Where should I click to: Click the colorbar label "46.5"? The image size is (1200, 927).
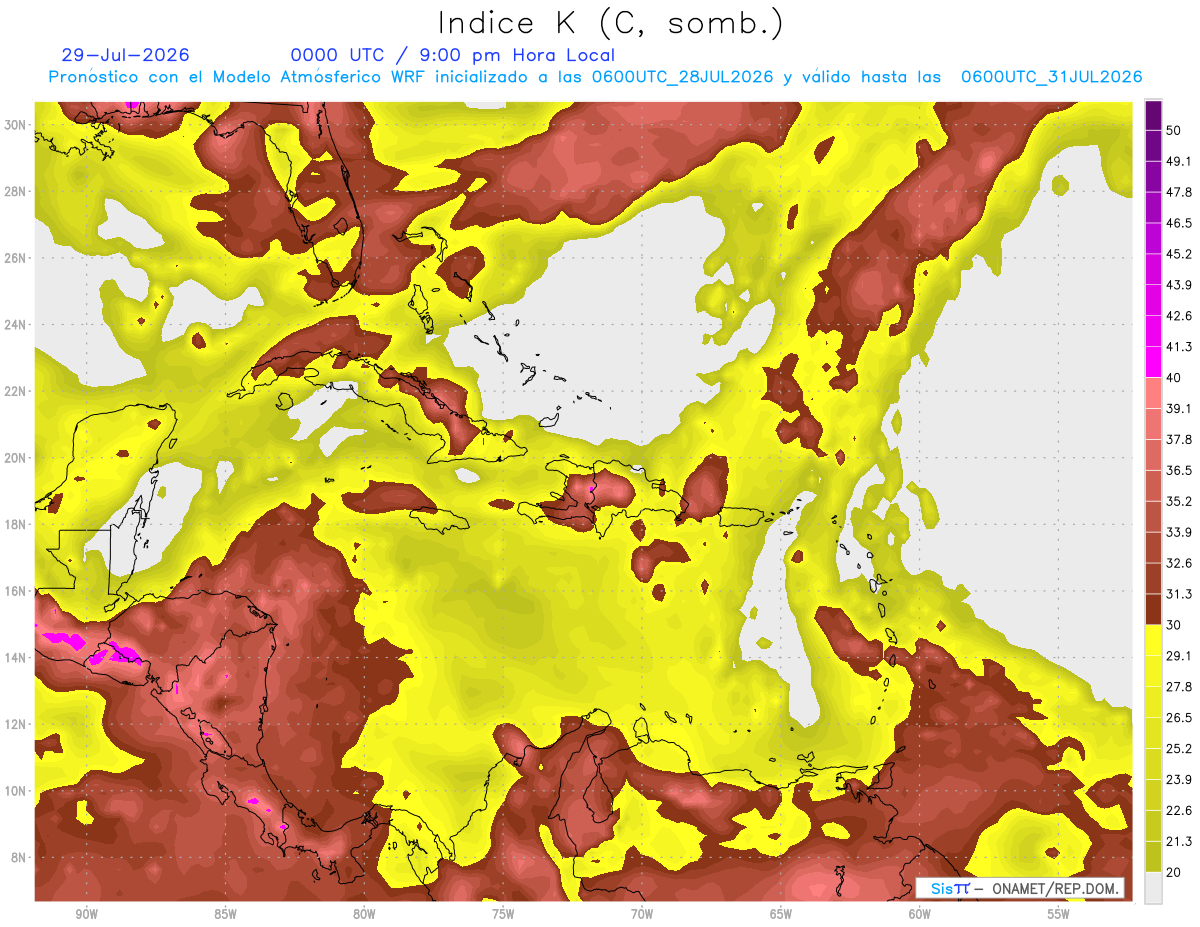pos(1178,223)
